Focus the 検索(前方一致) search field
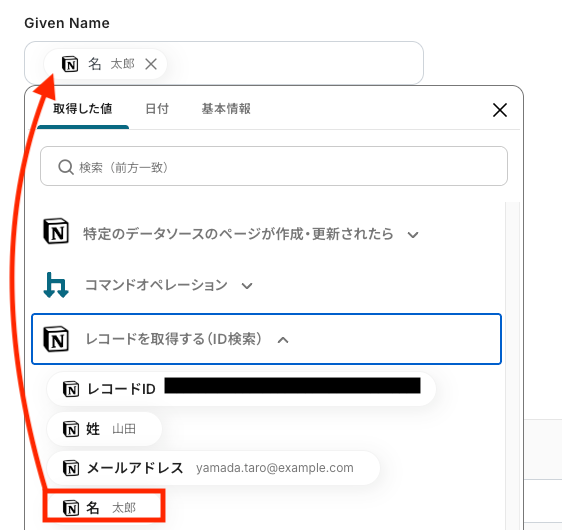Image resolution: width=562 pixels, height=530 pixels. pos(274,166)
